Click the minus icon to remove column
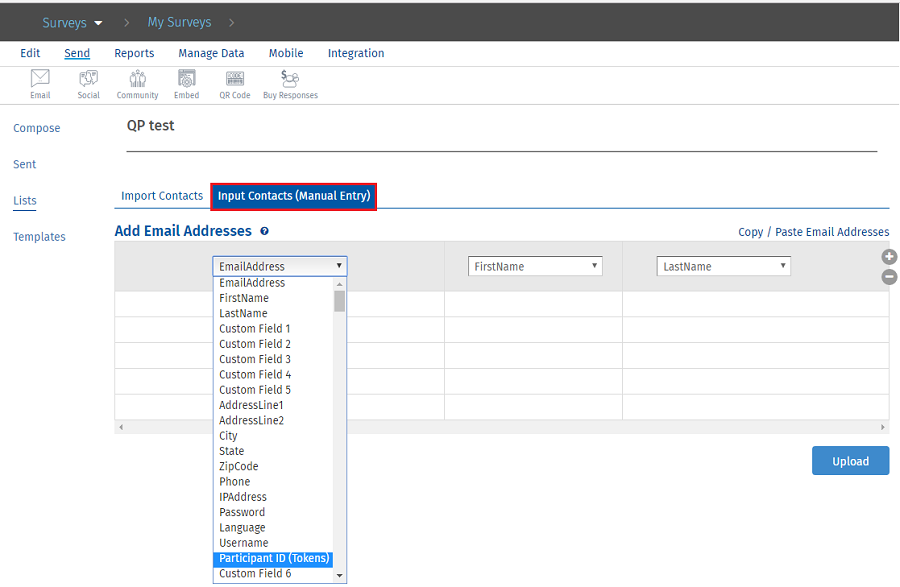This screenshot has width=900, height=587. (x=889, y=277)
